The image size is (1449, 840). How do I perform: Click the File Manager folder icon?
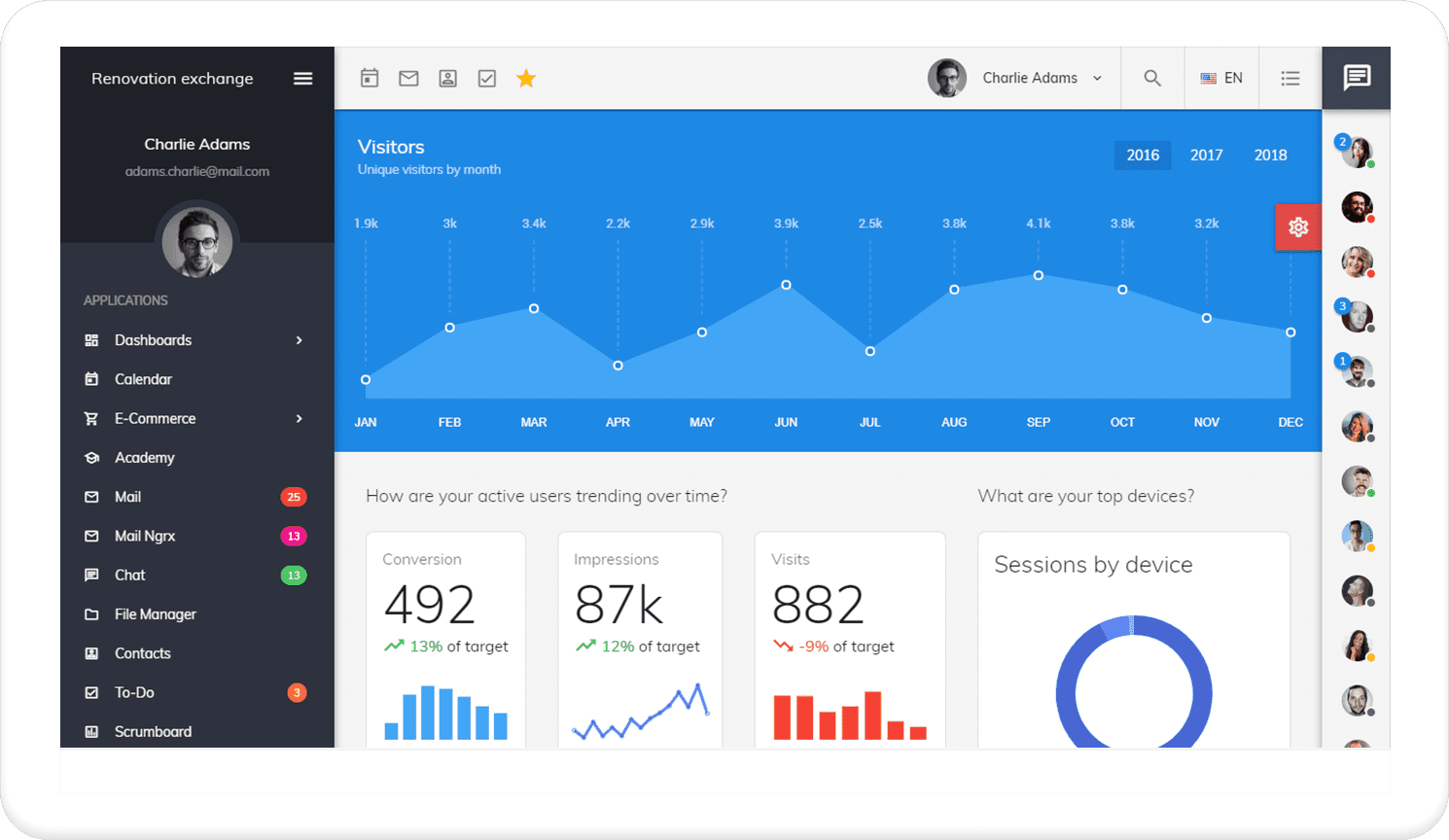pyautogui.click(x=91, y=614)
